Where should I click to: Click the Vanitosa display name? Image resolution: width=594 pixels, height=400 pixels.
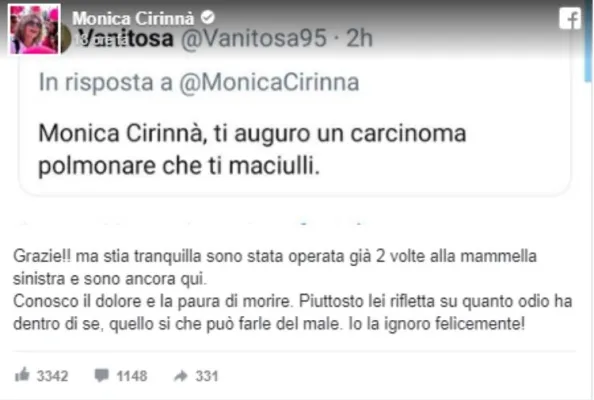[127, 39]
